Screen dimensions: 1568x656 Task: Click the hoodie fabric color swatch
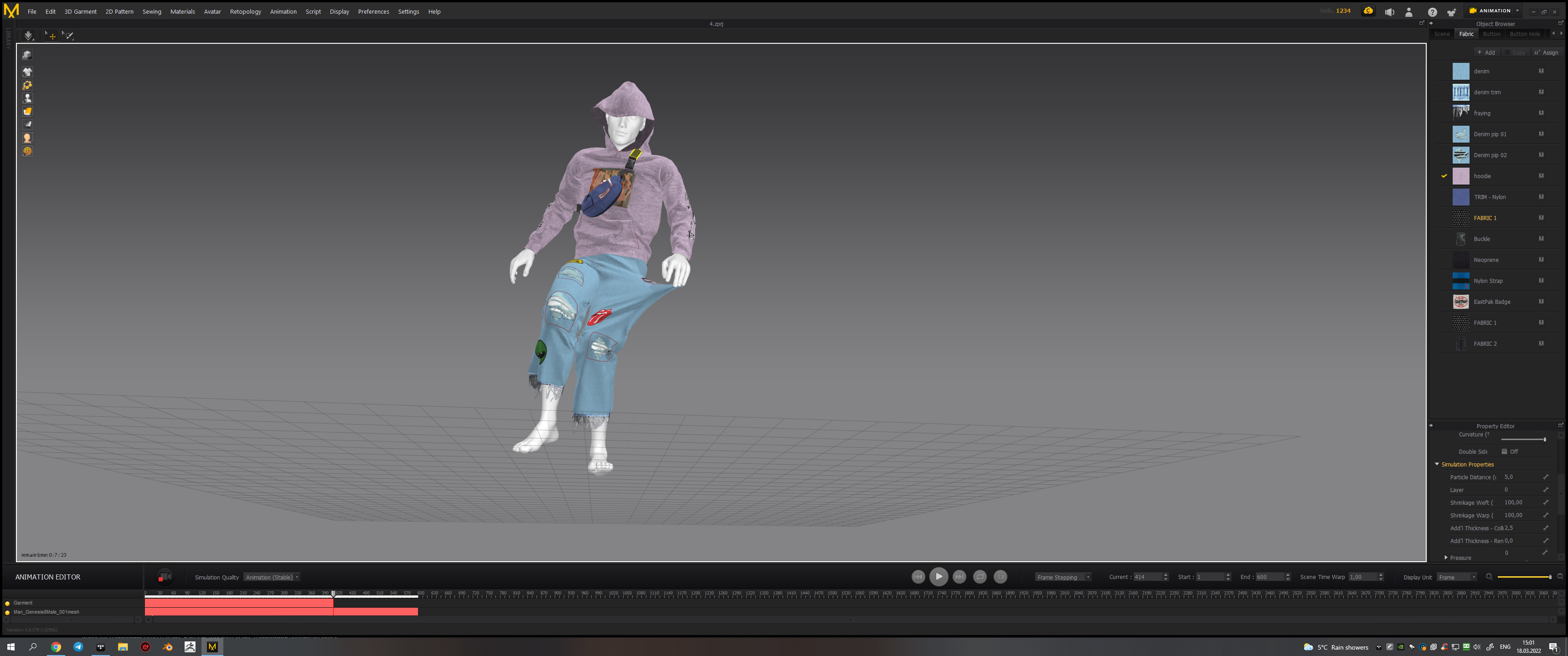[x=1460, y=176]
